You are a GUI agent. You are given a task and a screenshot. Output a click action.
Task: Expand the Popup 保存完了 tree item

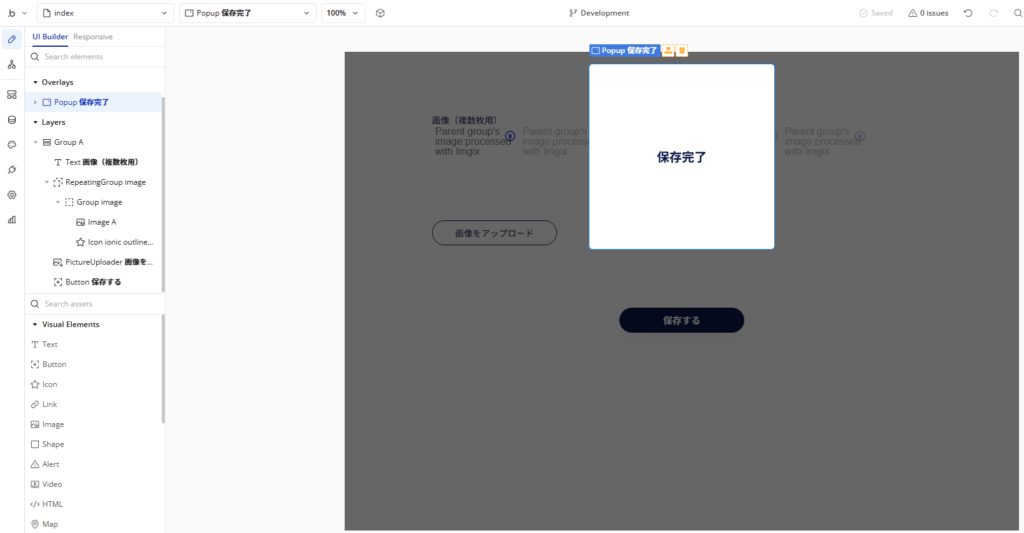tap(35, 102)
